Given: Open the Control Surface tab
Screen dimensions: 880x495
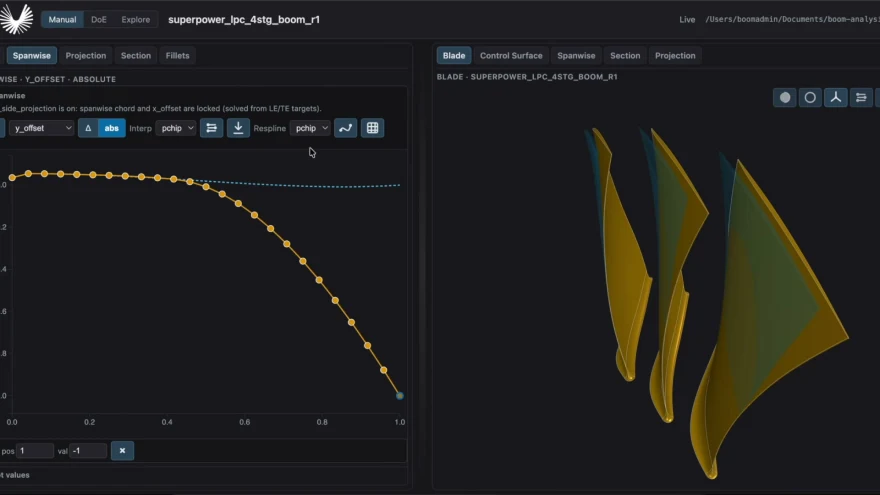Looking at the screenshot, I should click(x=511, y=56).
